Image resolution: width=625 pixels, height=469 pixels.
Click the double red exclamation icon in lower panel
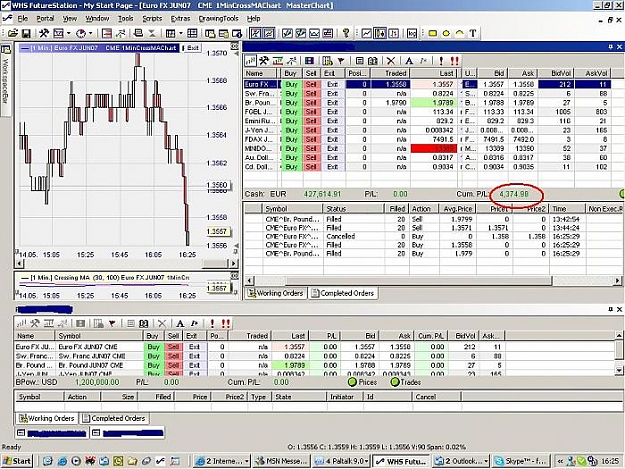click(226, 324)
